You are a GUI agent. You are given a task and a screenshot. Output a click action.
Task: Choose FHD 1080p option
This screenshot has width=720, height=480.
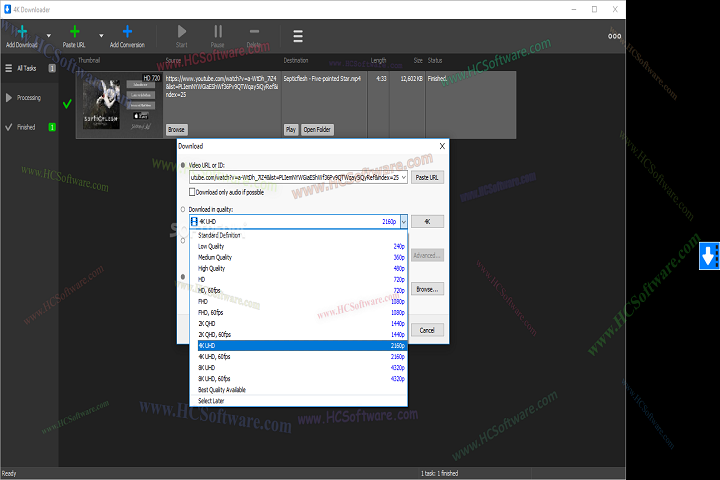tap(298, 301)
